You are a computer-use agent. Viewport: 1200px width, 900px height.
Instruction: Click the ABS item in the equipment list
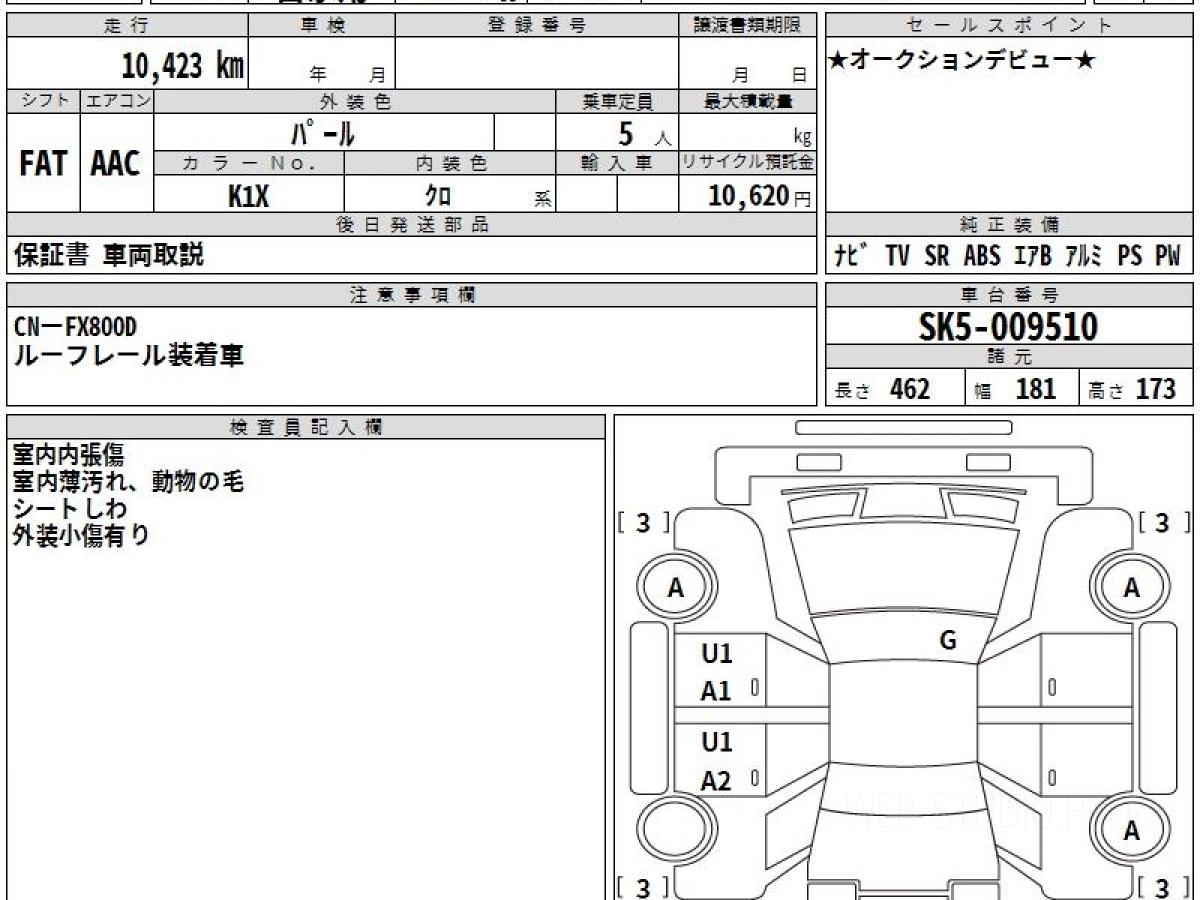pos(982,256)
